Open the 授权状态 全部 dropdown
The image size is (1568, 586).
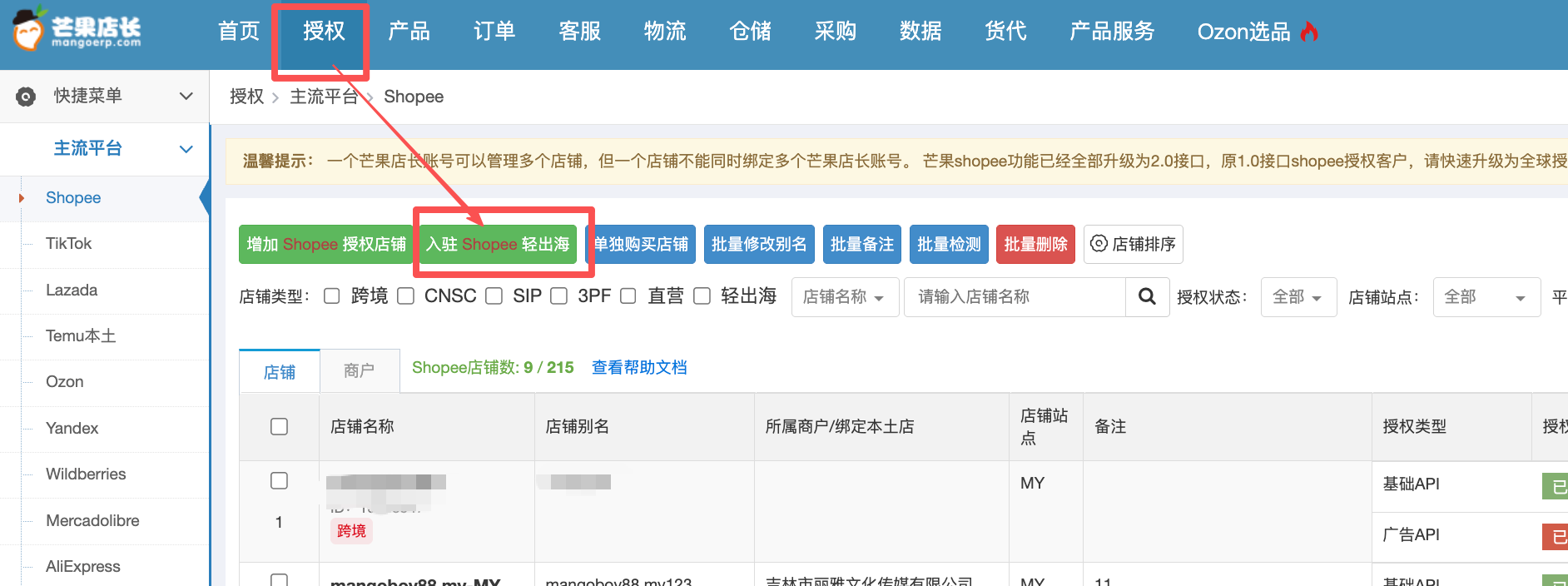(1298, 297)
